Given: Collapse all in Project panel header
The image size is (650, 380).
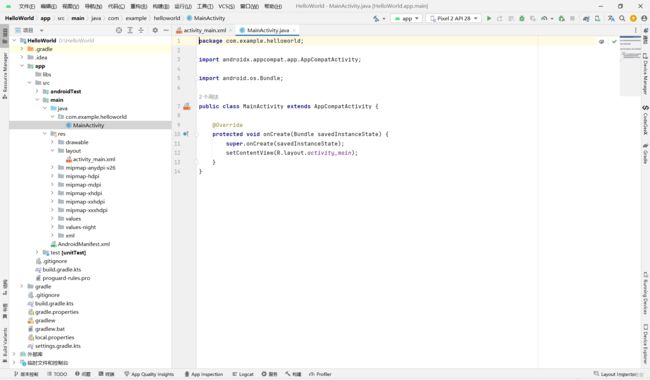Looking at the screenshot, I should 141,30.
